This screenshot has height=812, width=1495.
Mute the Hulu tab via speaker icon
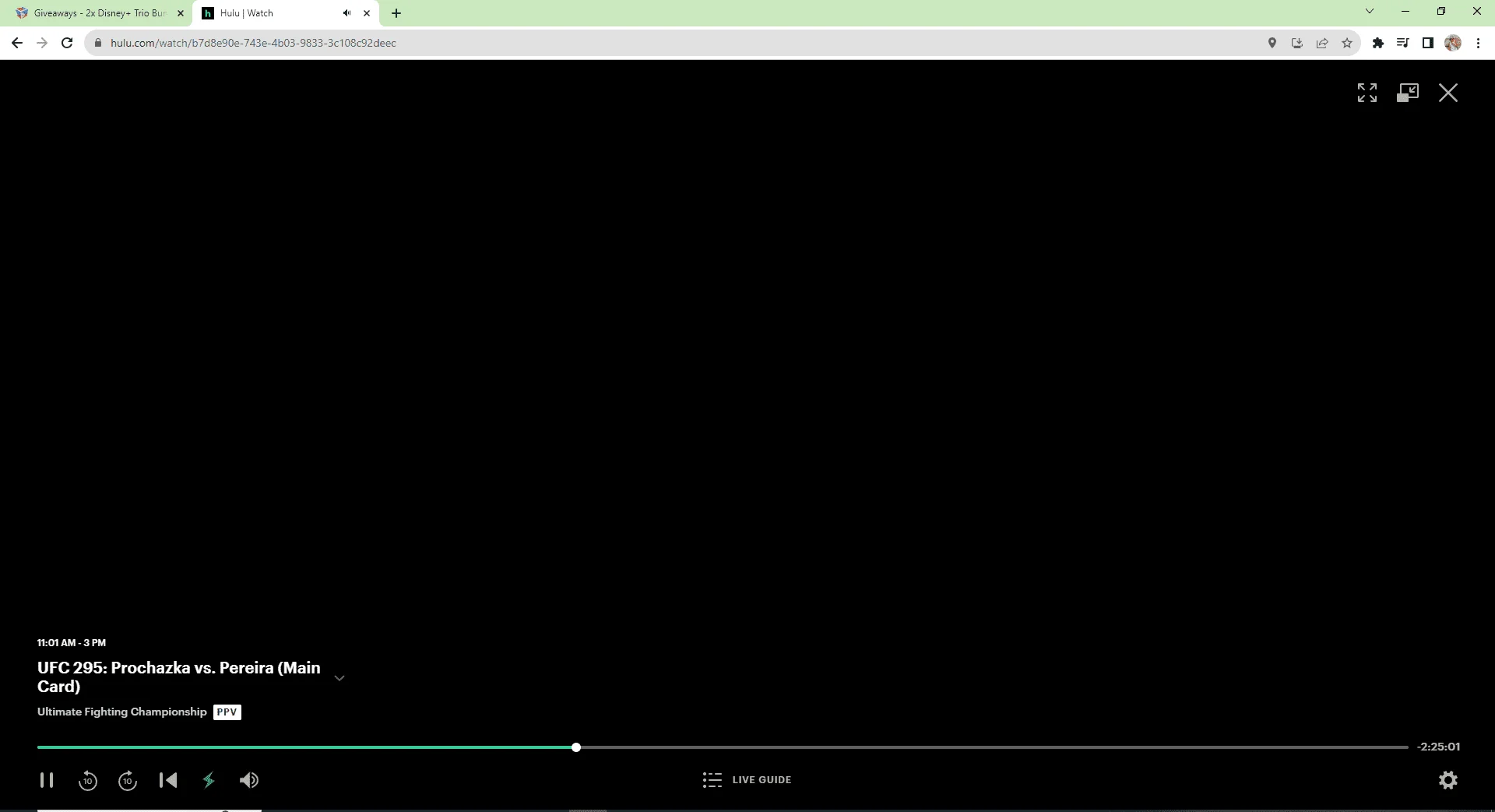coord(347,13)
